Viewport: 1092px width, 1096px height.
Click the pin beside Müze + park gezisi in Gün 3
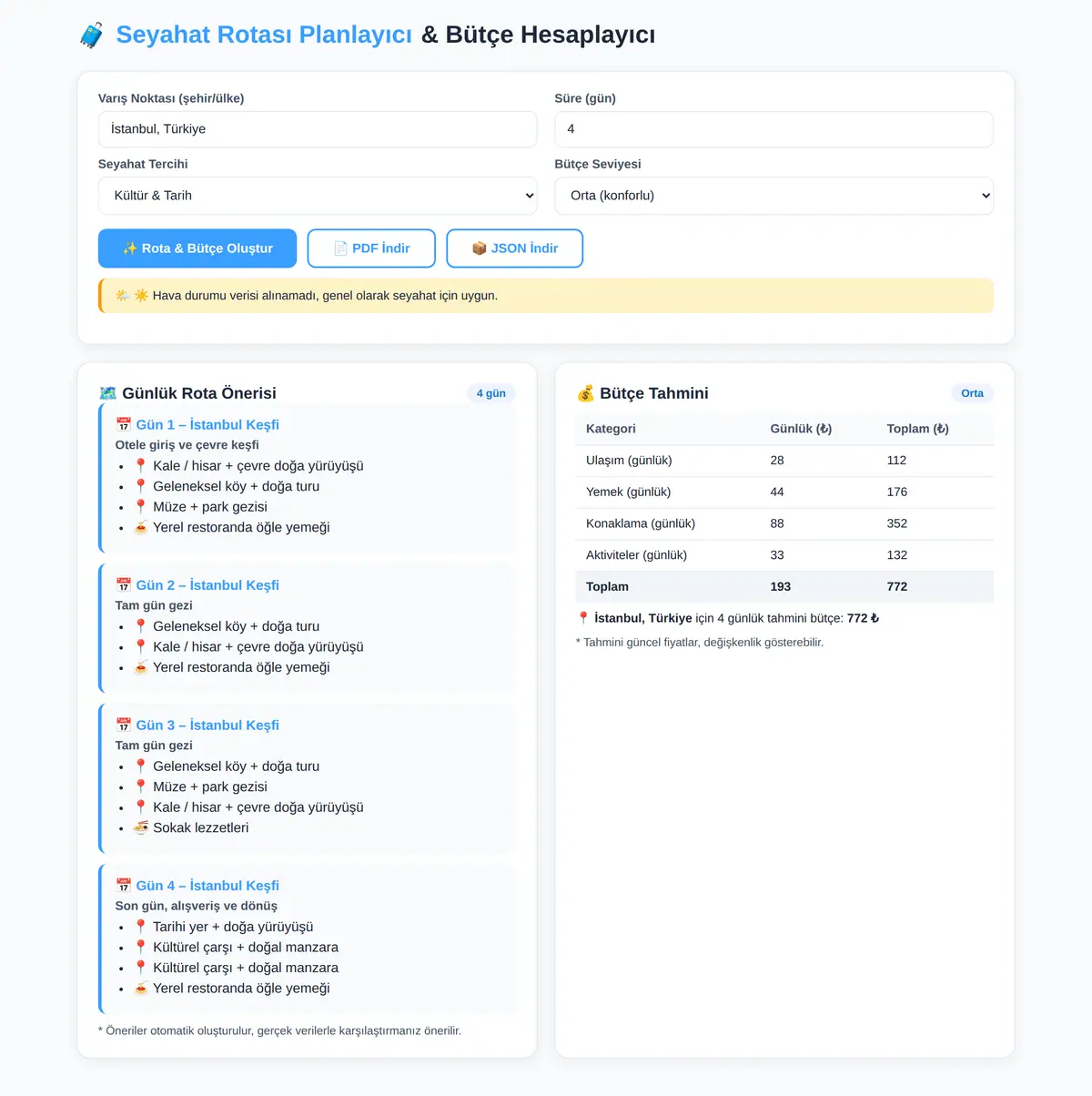click(141, 786)
